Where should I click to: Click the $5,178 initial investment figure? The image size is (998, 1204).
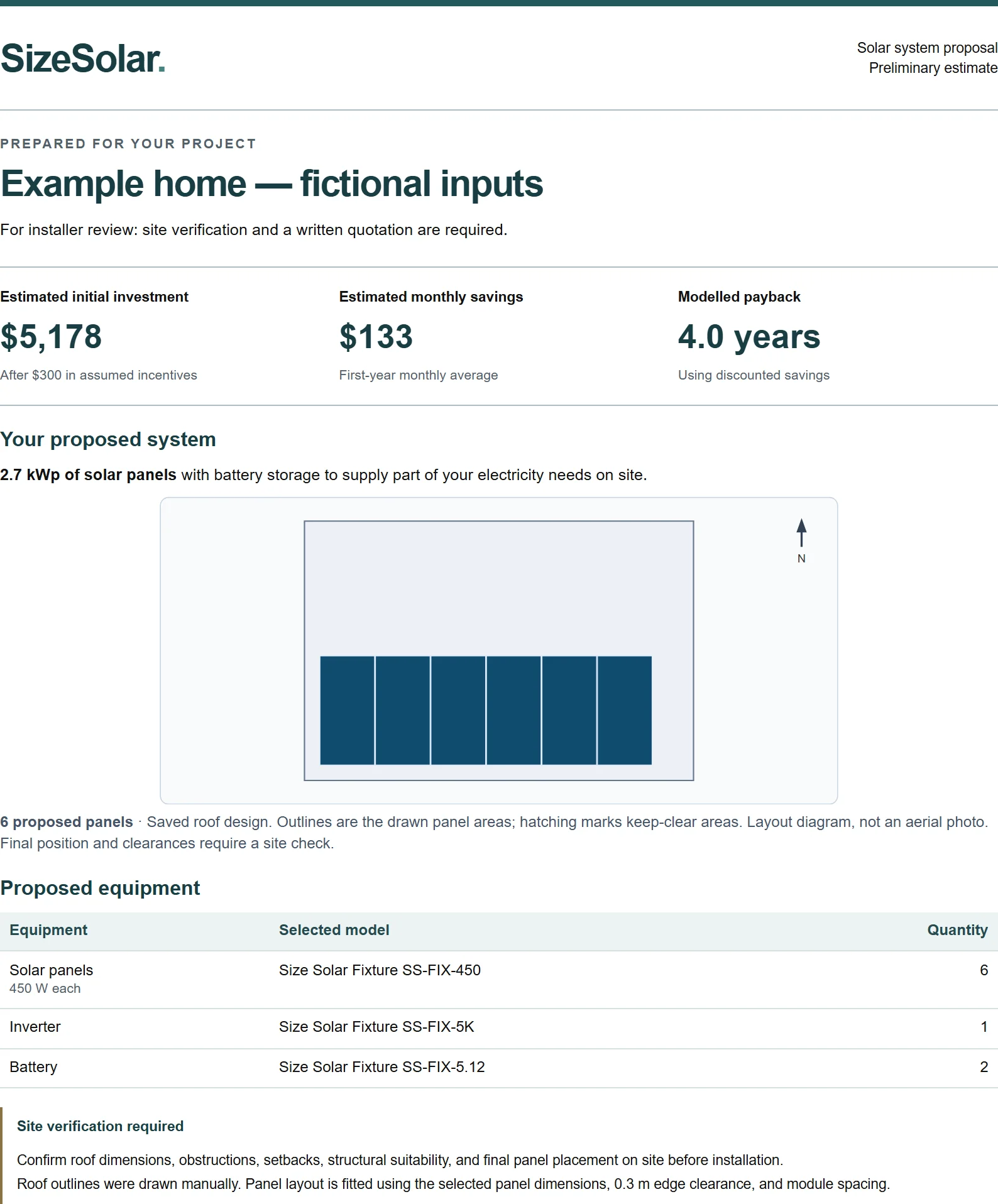point(51,337)
